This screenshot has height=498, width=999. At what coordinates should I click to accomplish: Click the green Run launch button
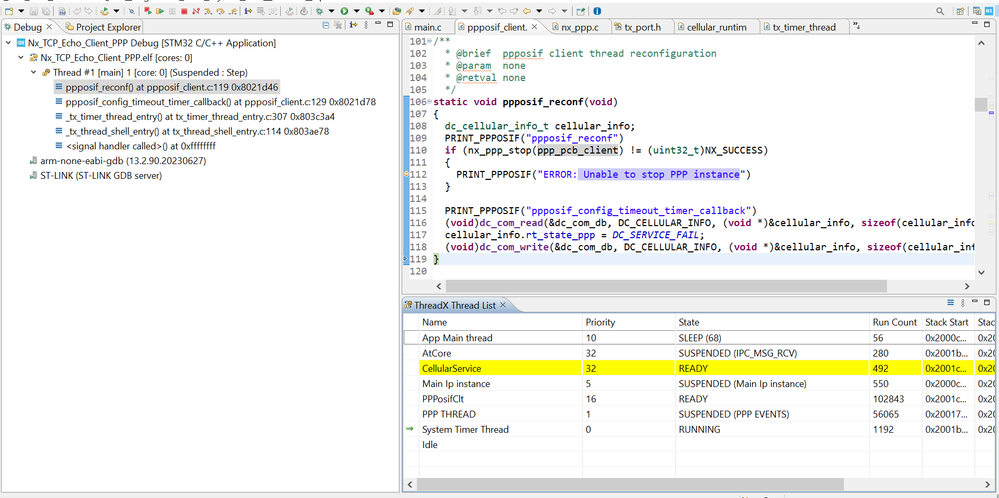(x=345, y=11)
